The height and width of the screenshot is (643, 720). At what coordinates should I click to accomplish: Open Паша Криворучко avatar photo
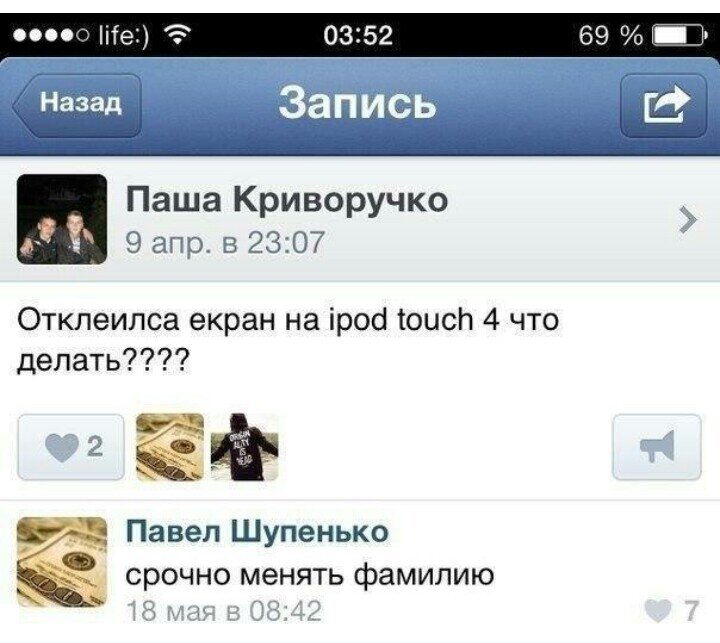[x=62, y=219]
